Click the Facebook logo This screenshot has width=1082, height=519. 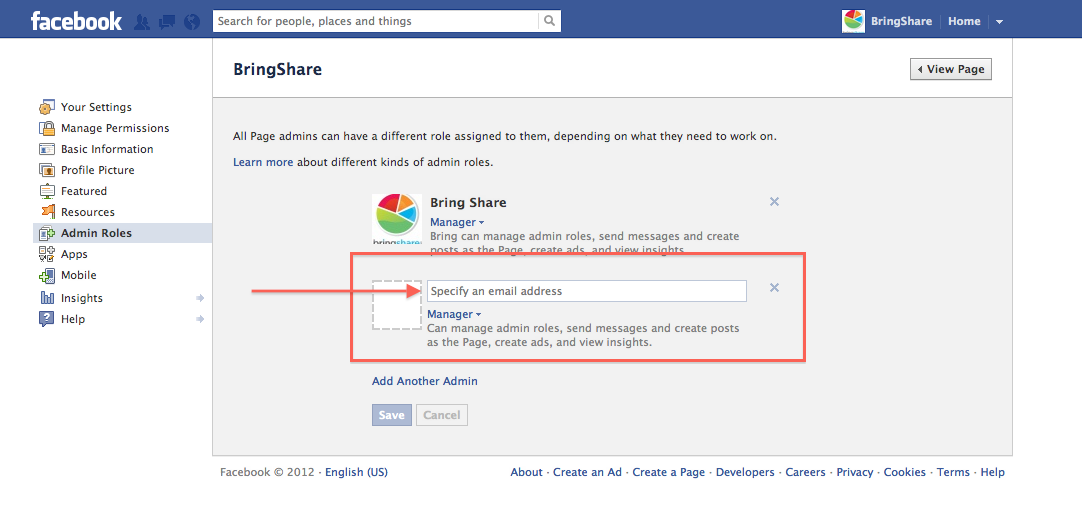point(76,21)
